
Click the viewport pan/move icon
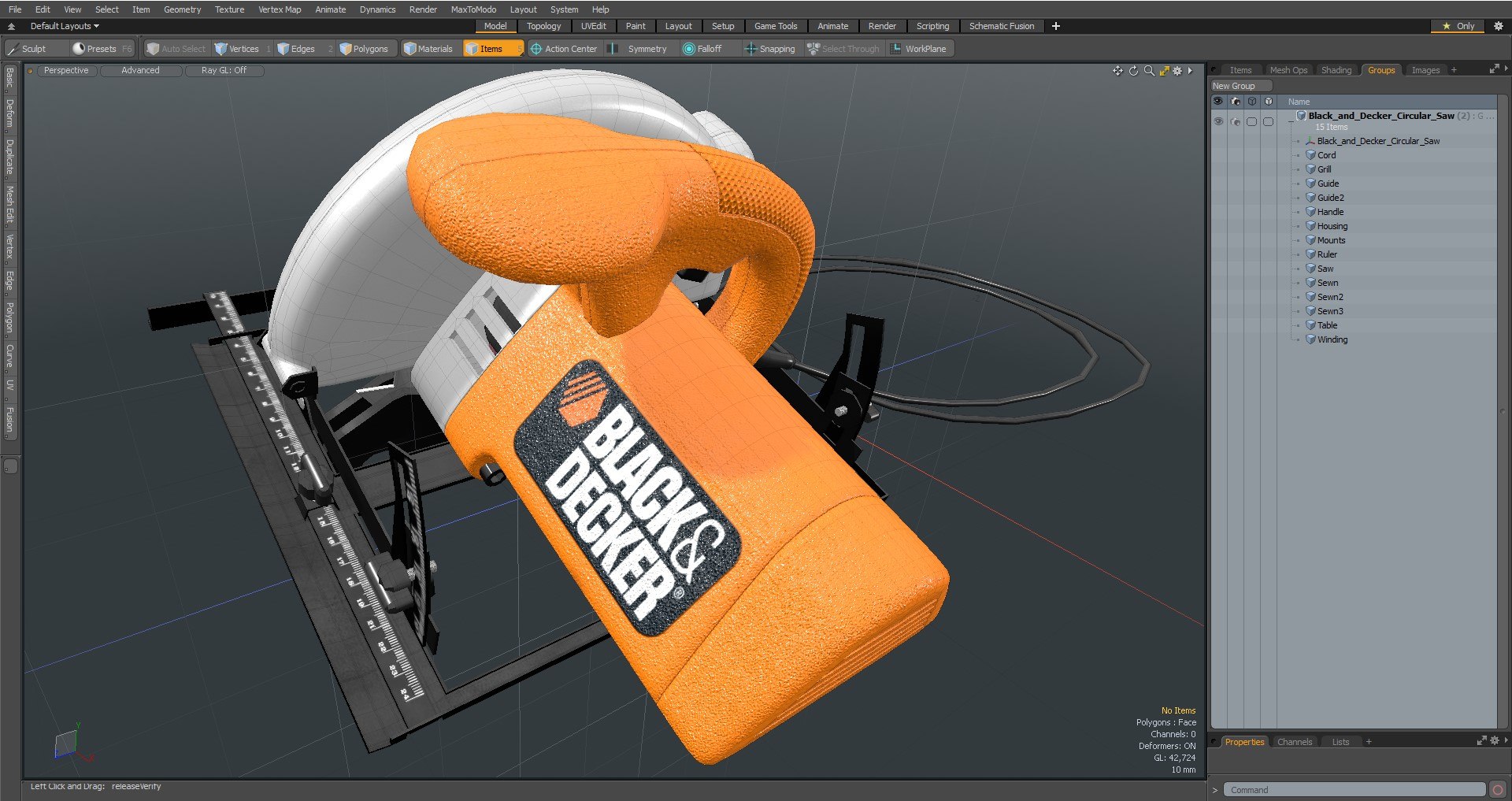coord(1117,71)
